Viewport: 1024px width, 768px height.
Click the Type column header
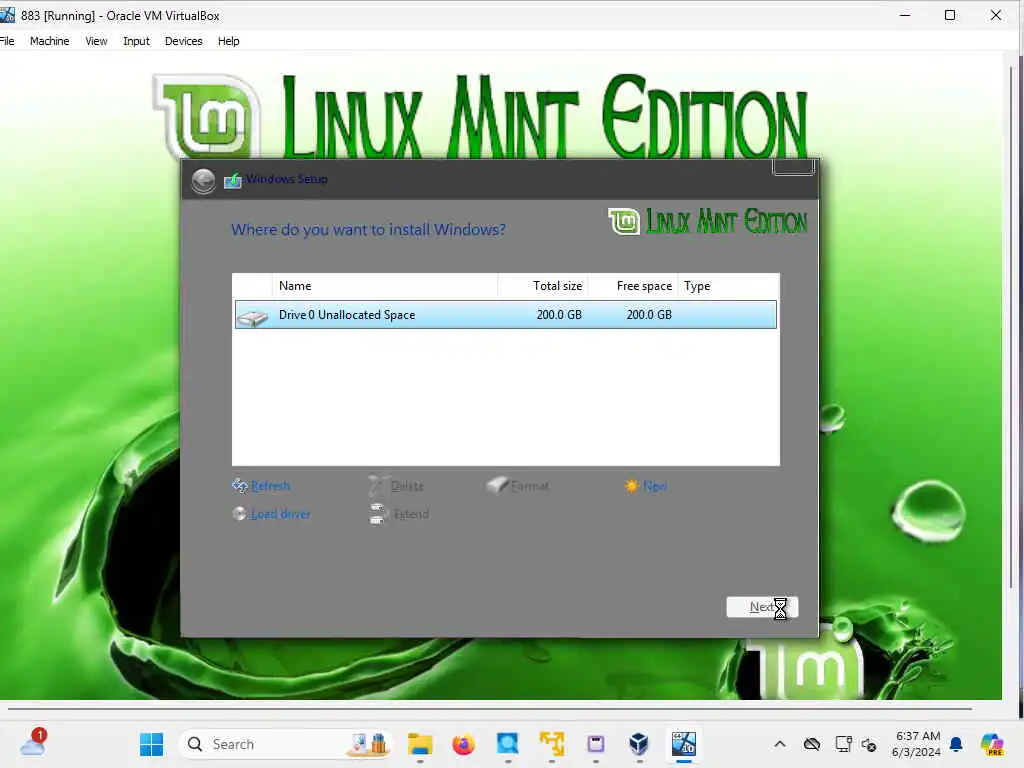728,286
